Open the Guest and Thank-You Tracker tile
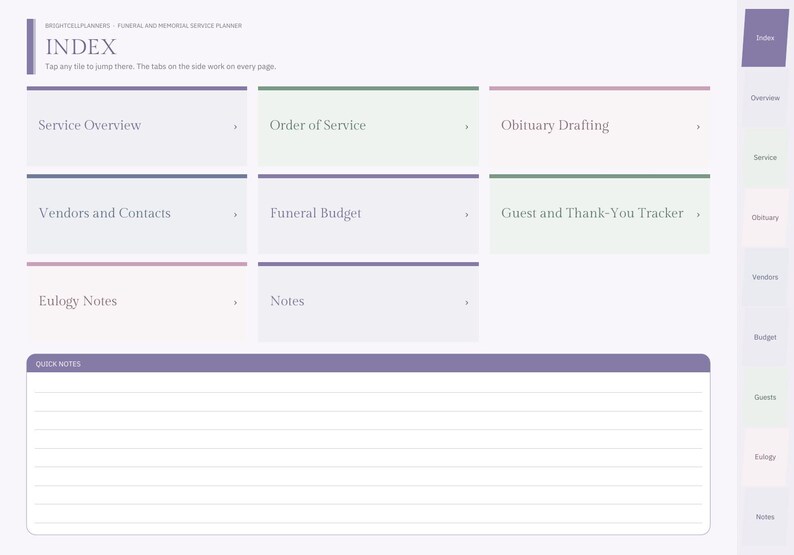The image size is (794, 555). click(x=600, y=214)
